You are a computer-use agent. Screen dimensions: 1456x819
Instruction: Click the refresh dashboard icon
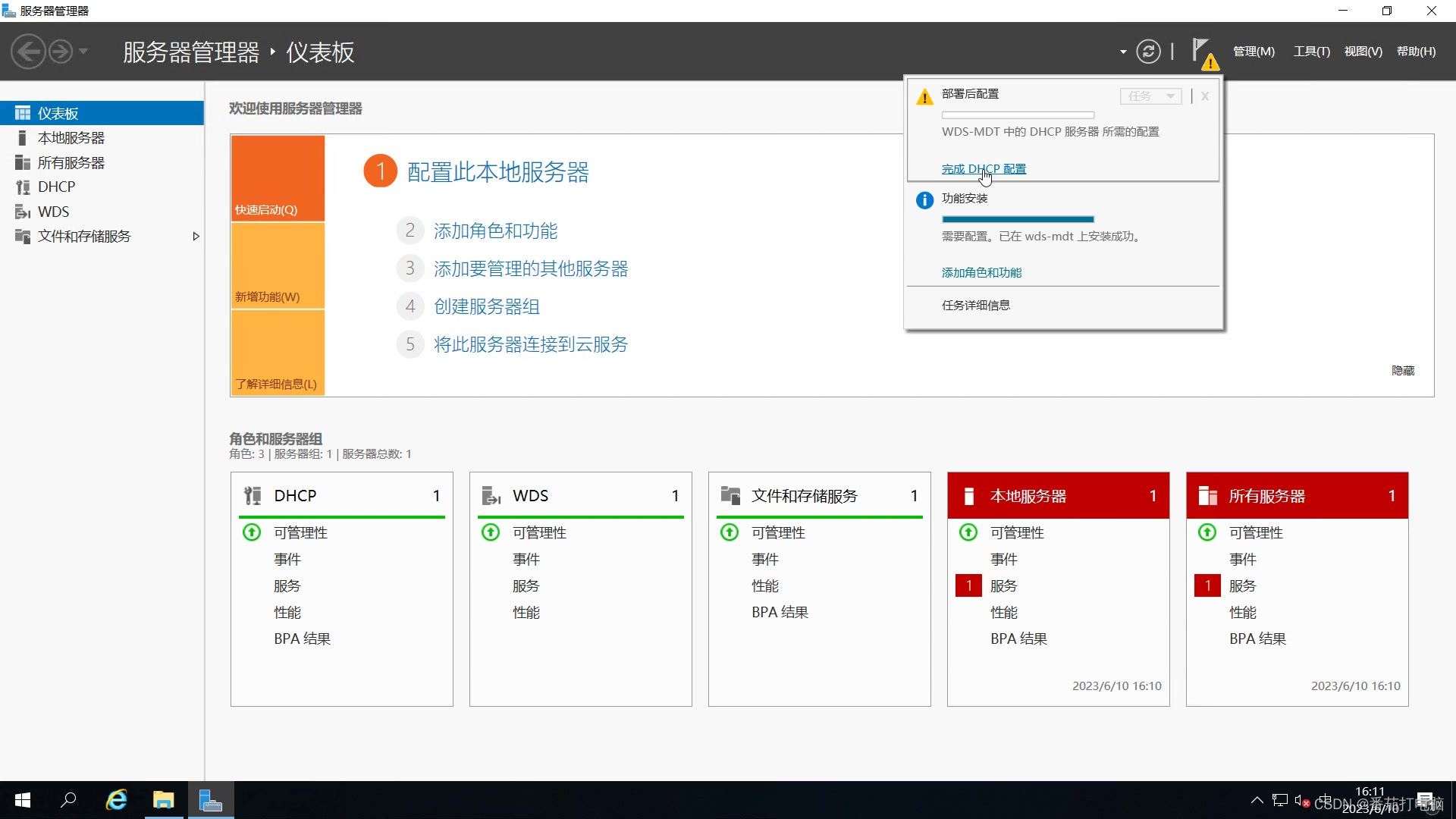[1148, 52]
